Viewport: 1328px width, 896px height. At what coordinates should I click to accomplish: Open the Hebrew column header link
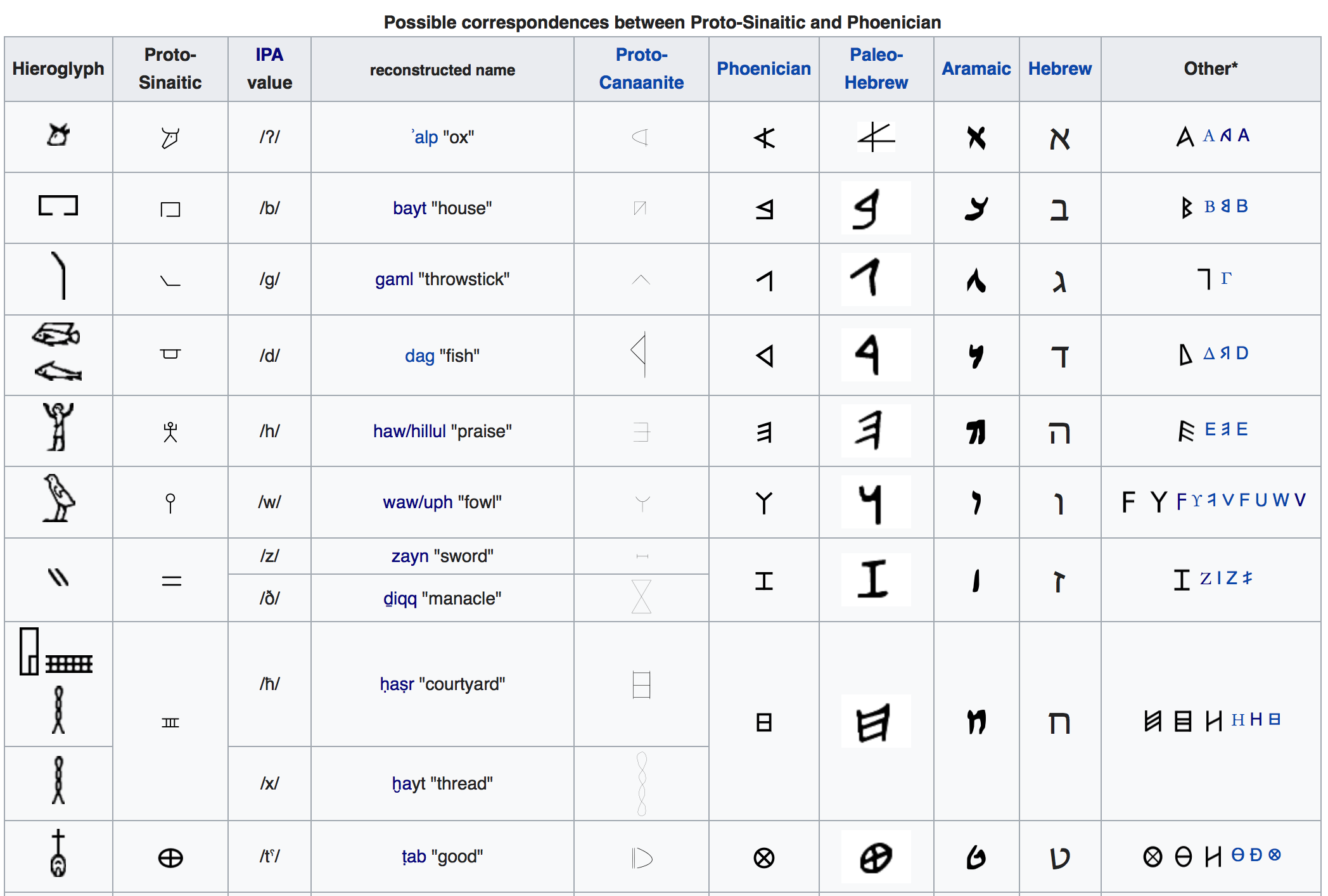1059,68
